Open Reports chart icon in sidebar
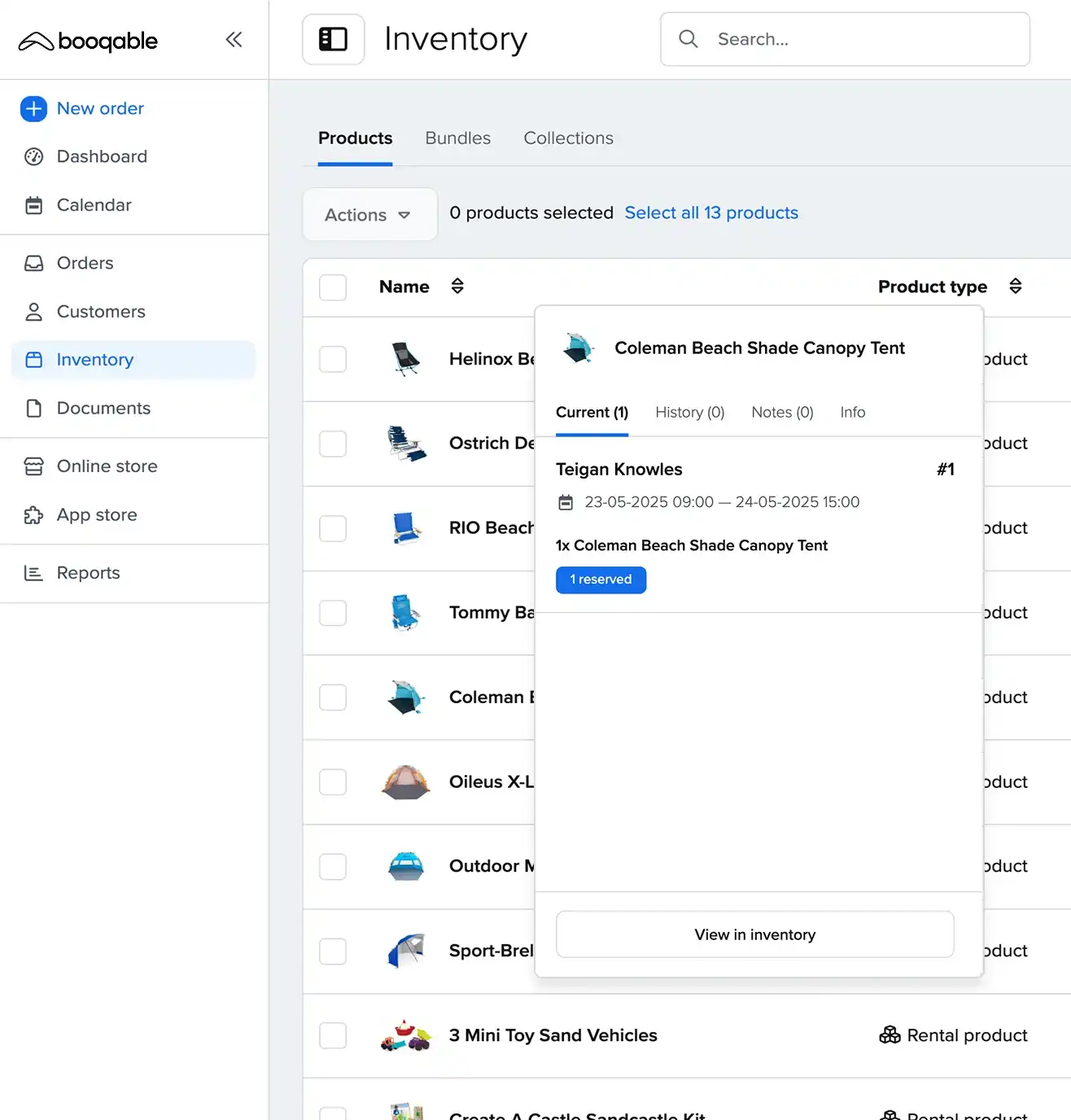Viewport: 1071px width, 1120px height. point(33,573)
